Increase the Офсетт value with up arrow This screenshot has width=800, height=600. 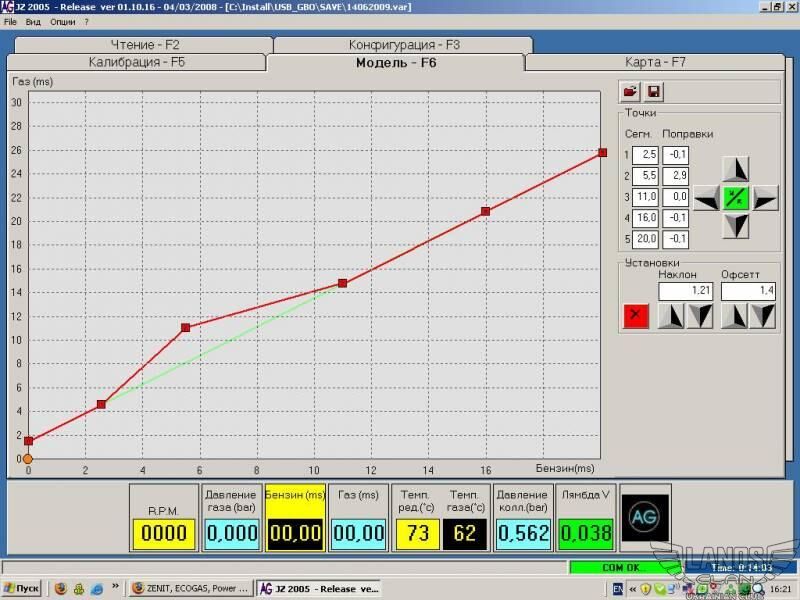point(735,316)
